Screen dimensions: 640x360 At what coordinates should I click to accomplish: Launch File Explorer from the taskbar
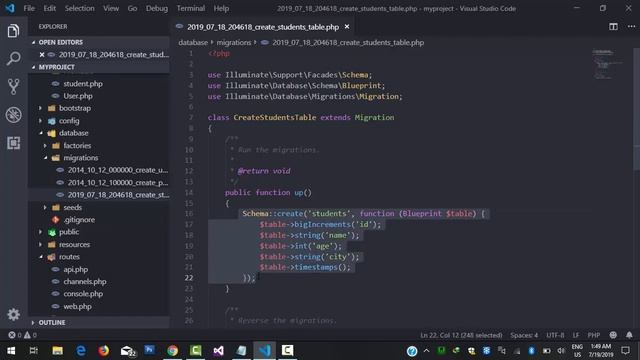pos(57,351)
